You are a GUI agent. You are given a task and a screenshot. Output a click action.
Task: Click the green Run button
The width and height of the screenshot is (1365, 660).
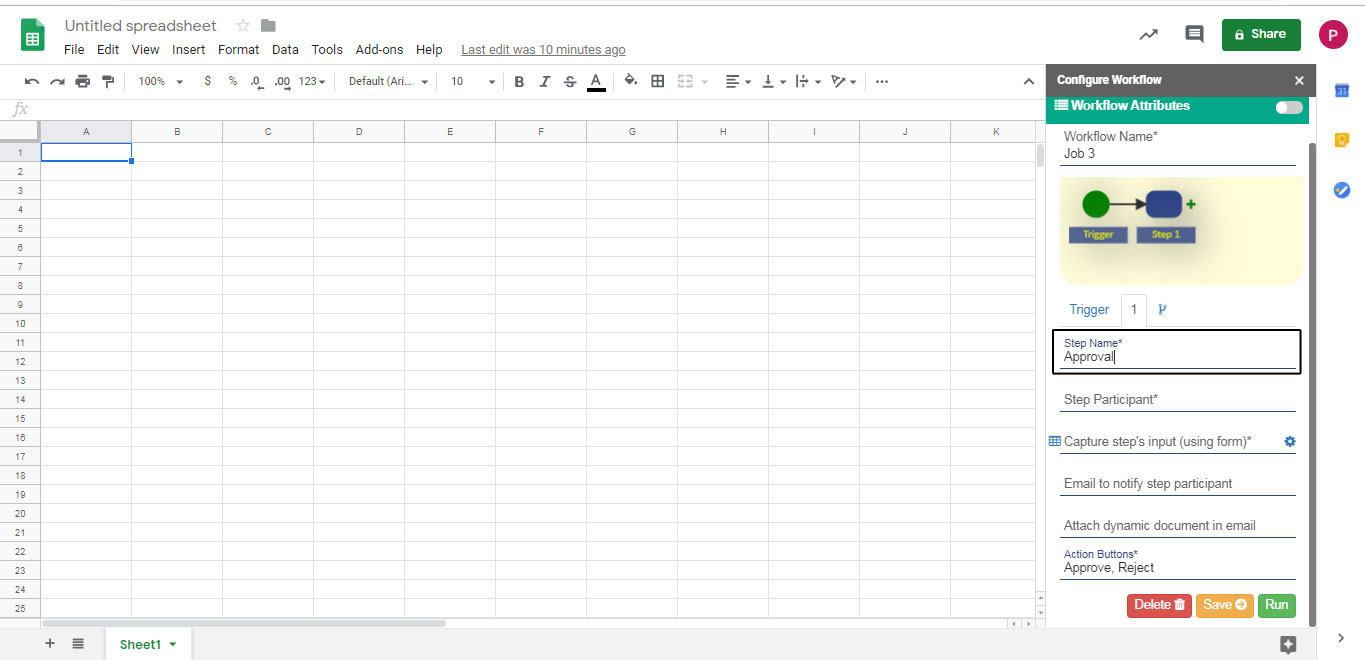(1276, 605)
